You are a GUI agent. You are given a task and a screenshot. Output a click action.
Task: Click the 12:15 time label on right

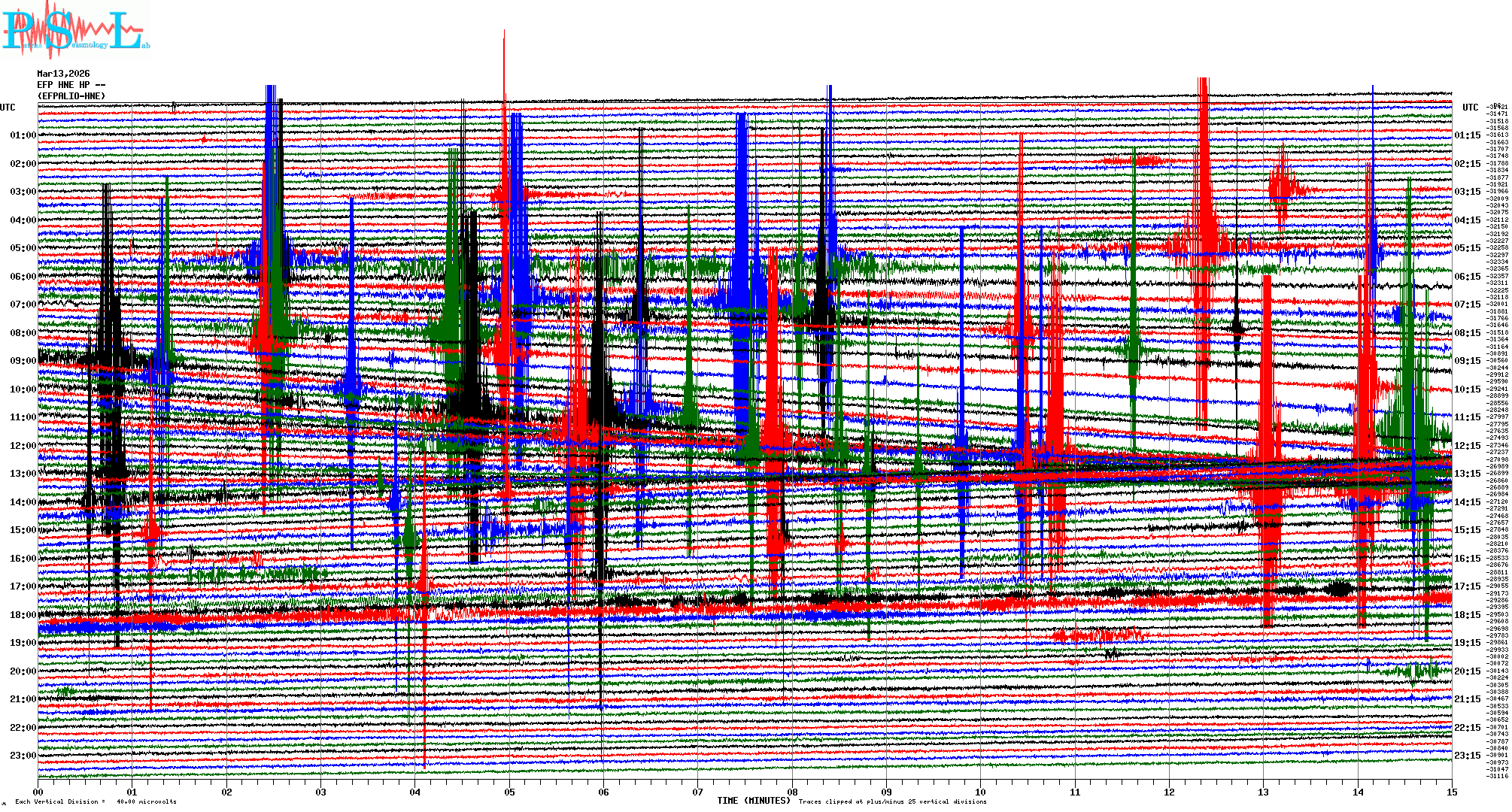point(1467,446)
